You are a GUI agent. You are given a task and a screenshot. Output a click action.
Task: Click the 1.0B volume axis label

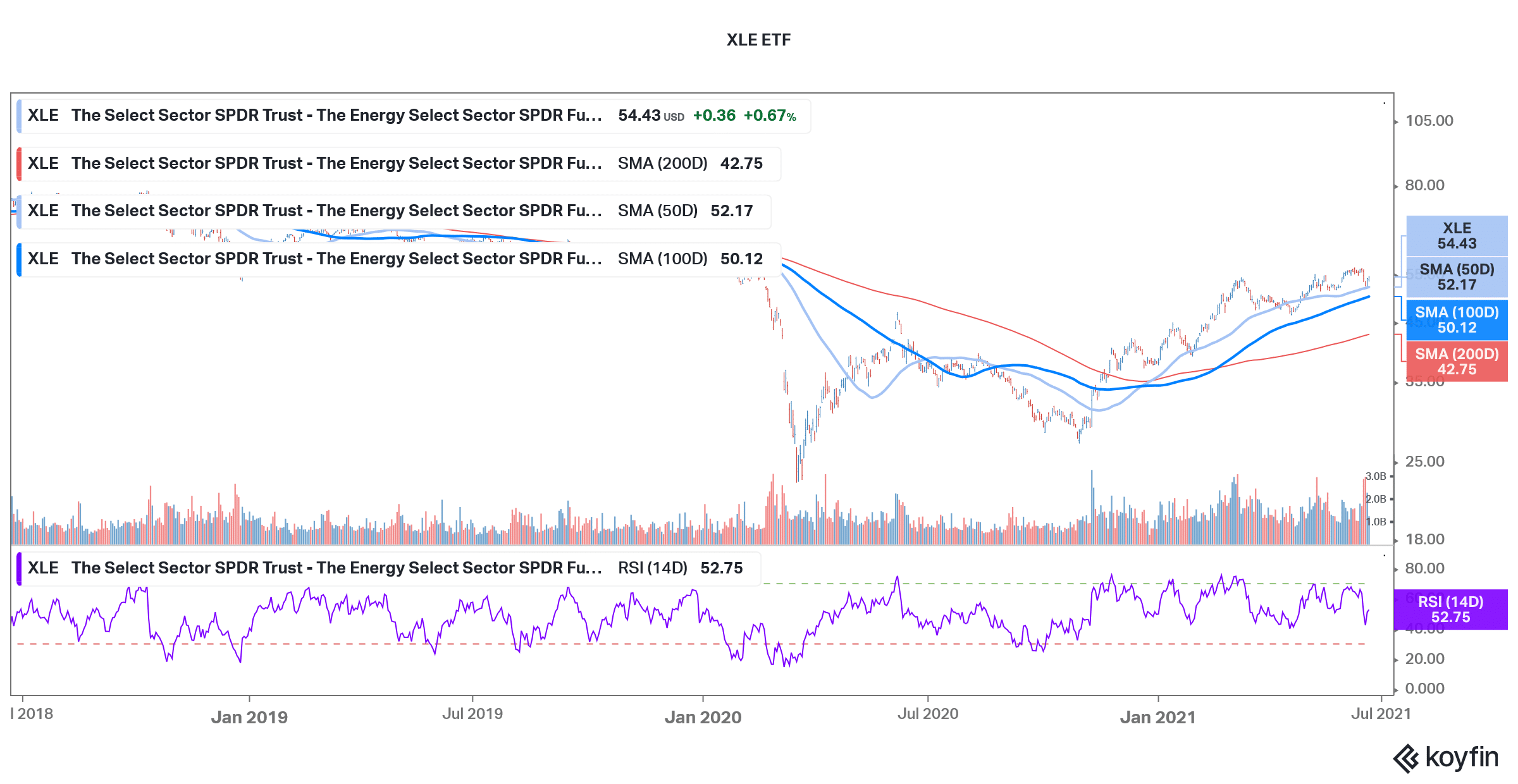coord(1376,522)
